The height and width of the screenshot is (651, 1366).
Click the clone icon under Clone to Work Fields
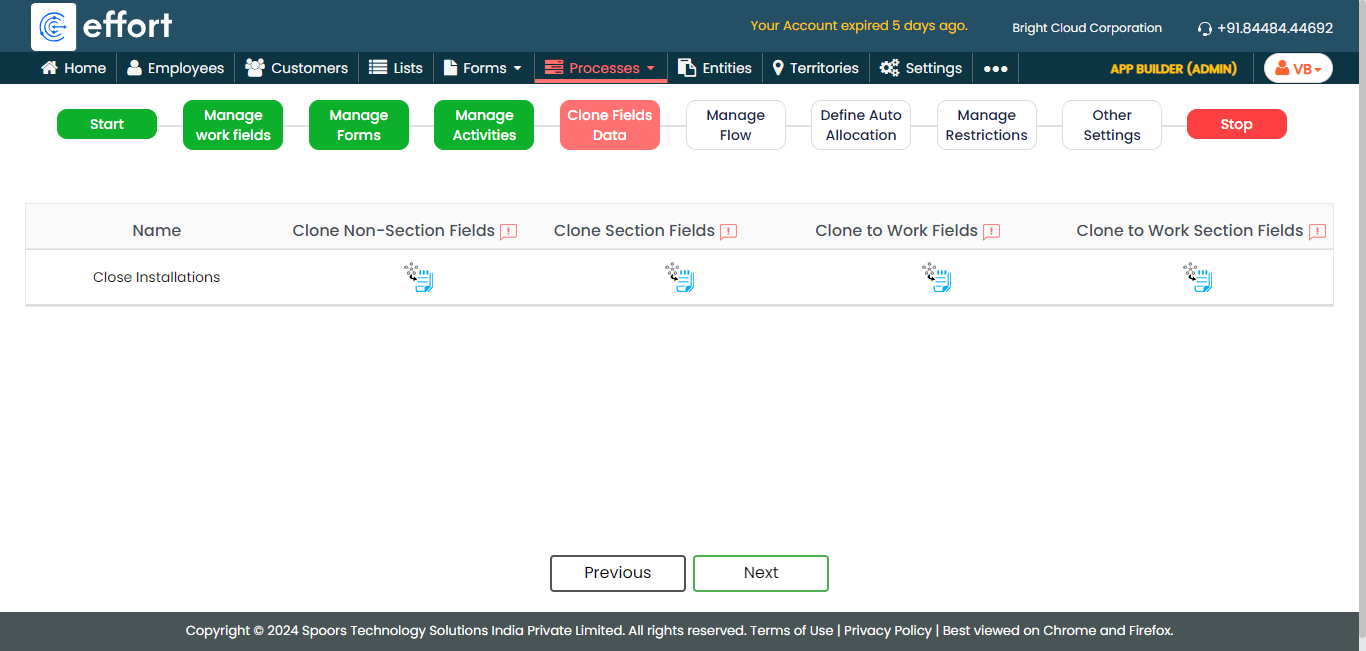click(937, 278)
